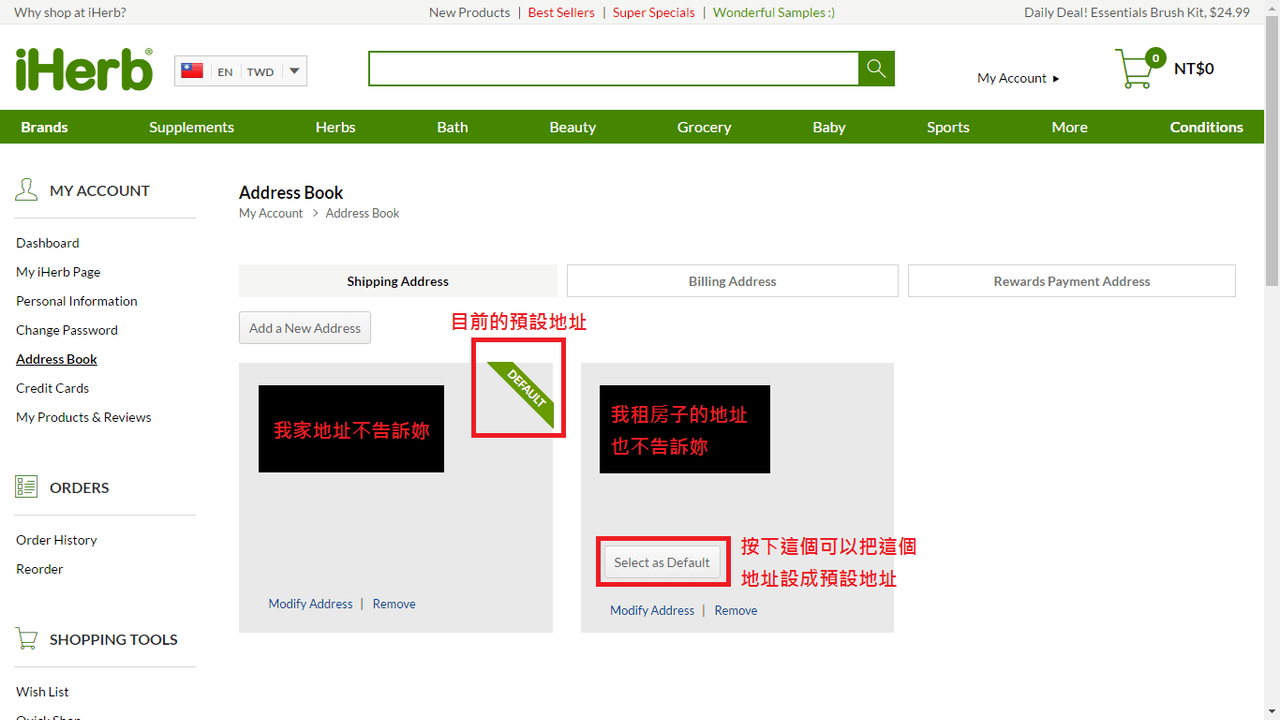Open the Baby menu
The height and width of the screenshot is (720, 1280).
pyautogui.click(x=829, y=127)
